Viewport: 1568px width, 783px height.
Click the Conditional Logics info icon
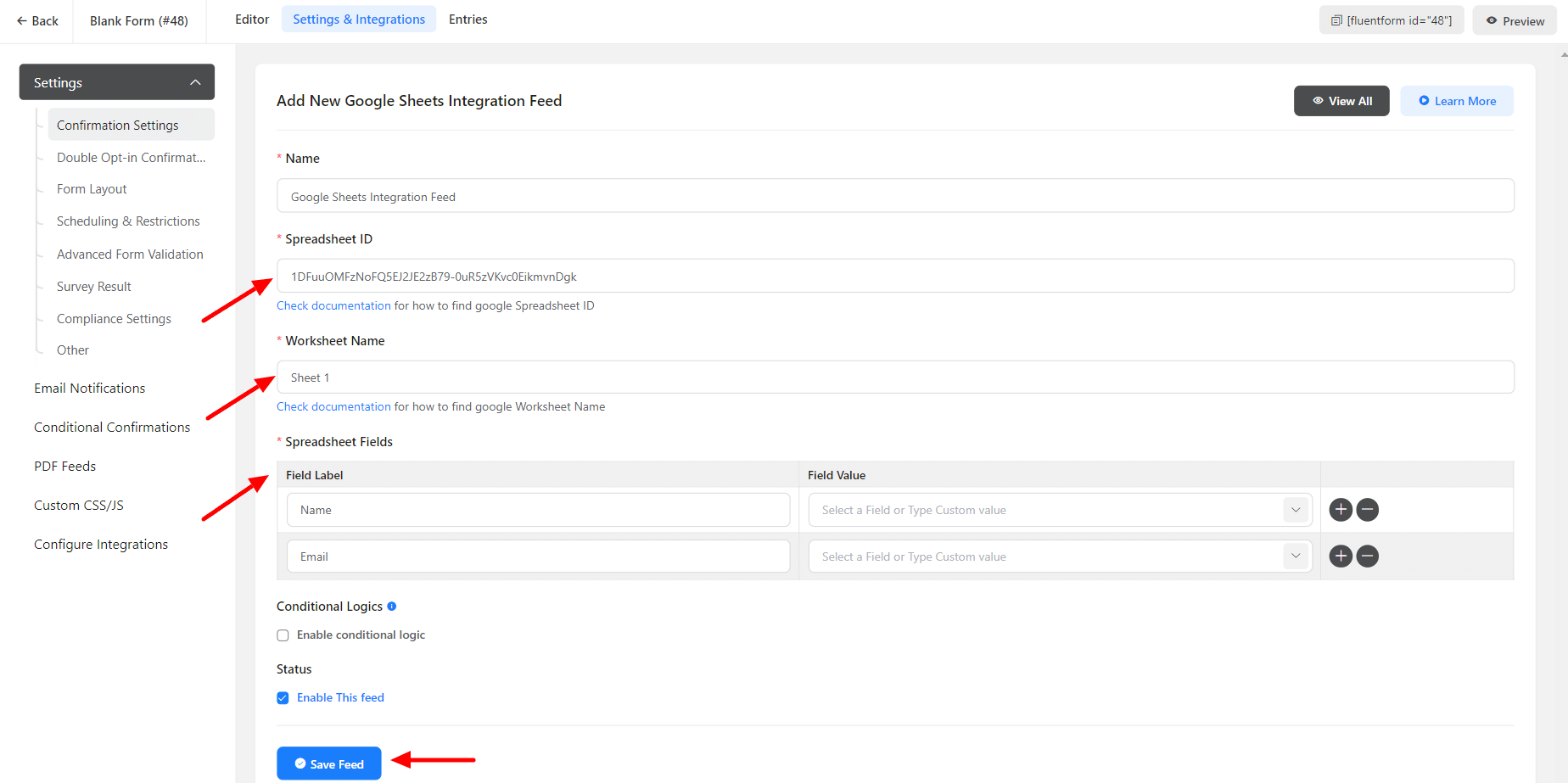(x=392, y=607)
